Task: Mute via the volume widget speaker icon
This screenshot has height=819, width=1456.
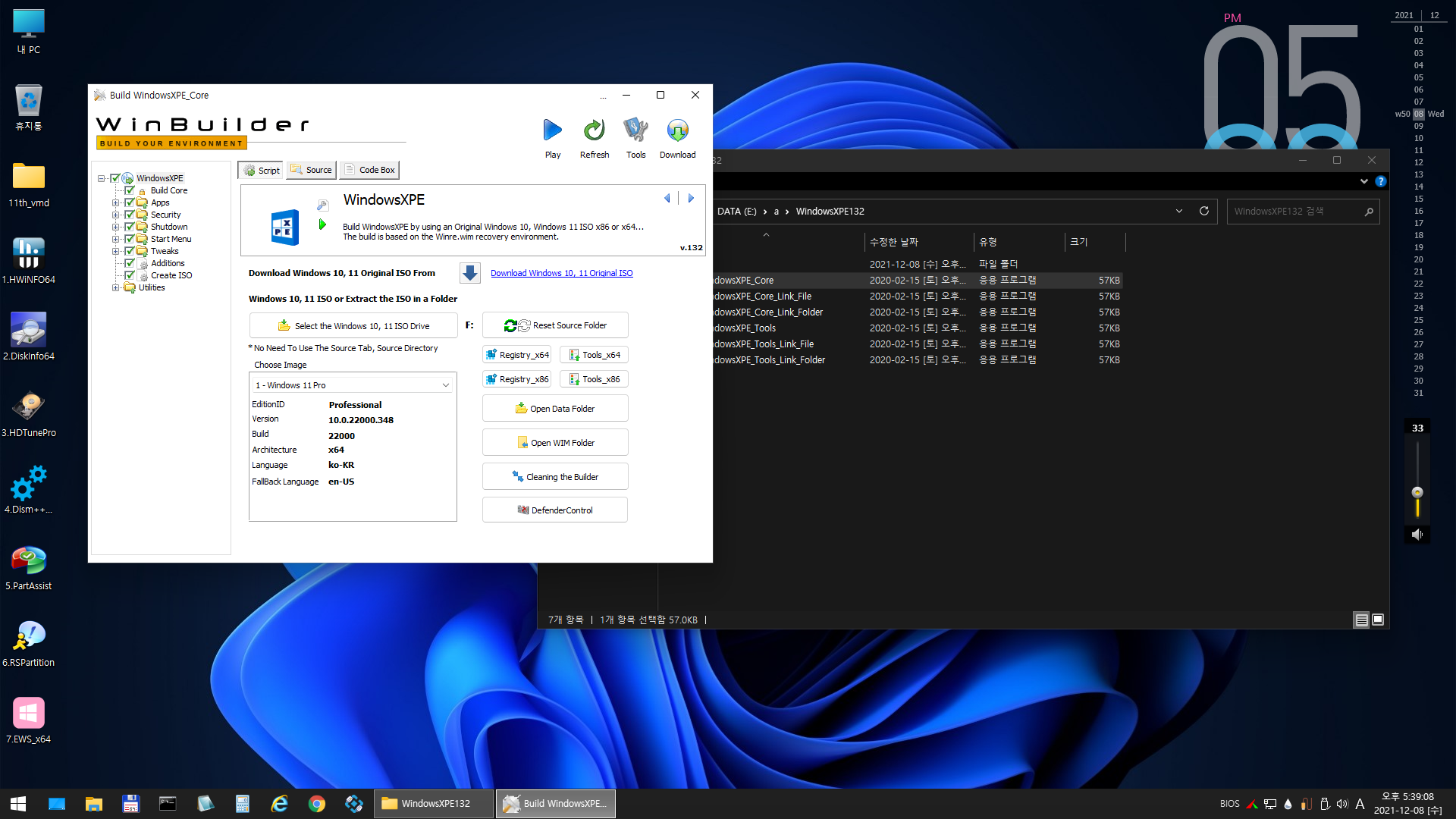Action: 1417,535
